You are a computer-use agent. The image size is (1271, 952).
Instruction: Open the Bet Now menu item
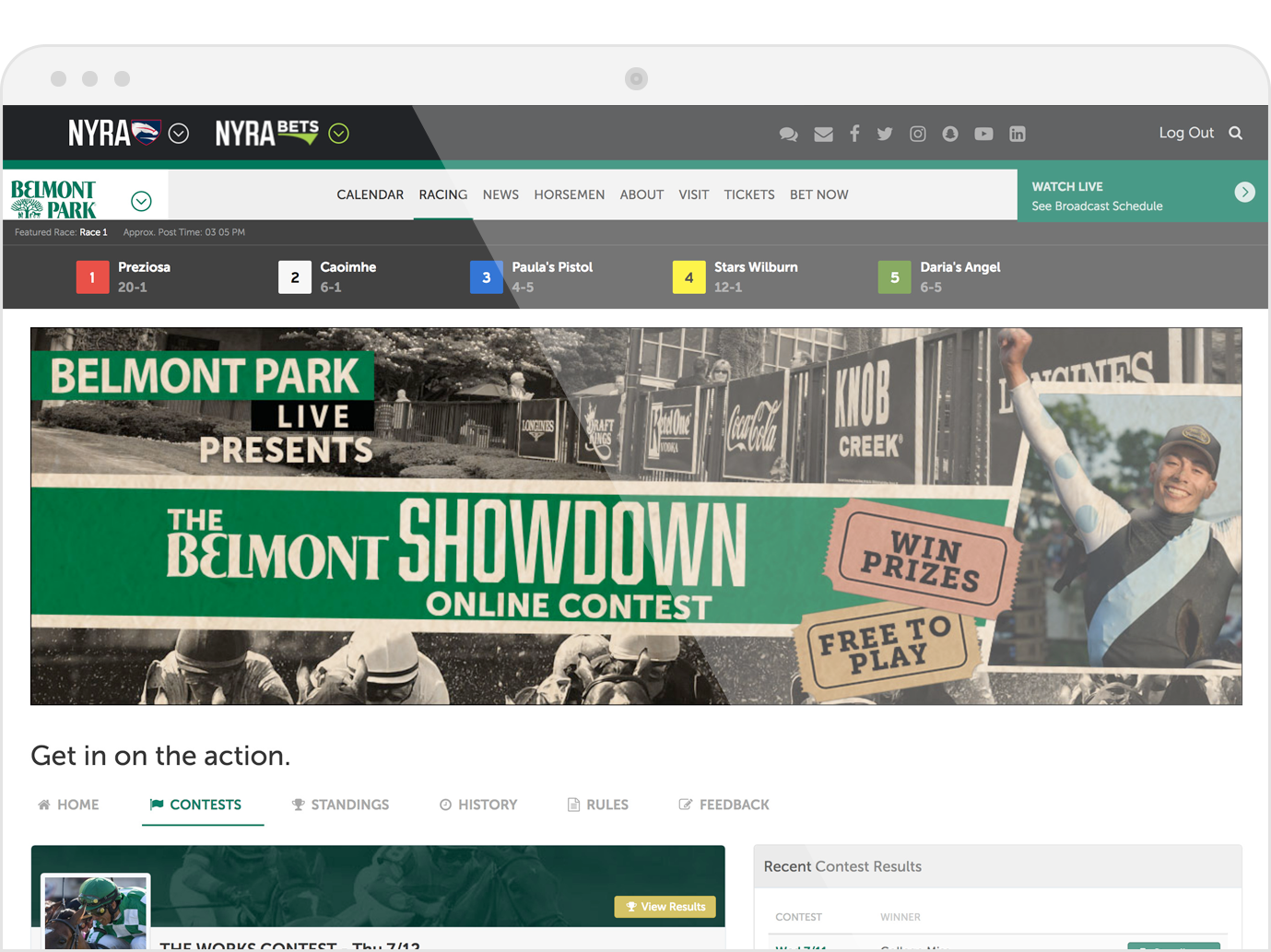(819, 194)
